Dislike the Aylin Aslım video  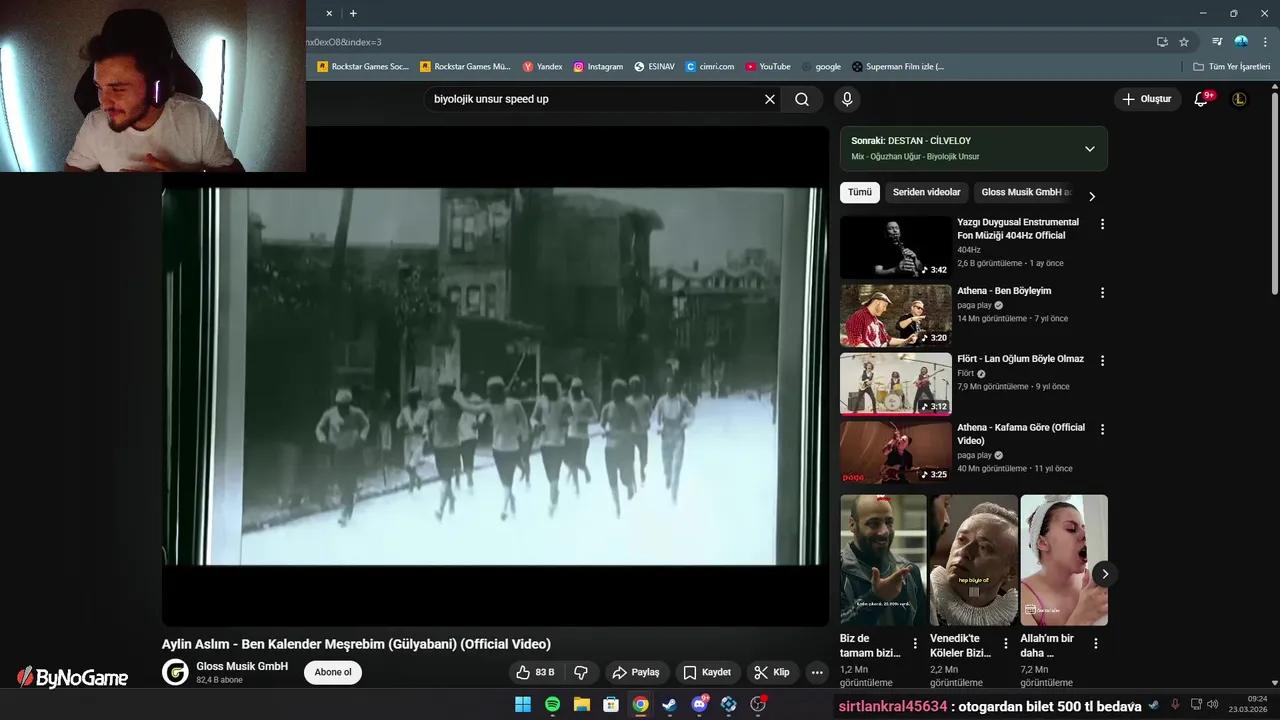coord(580,673)
